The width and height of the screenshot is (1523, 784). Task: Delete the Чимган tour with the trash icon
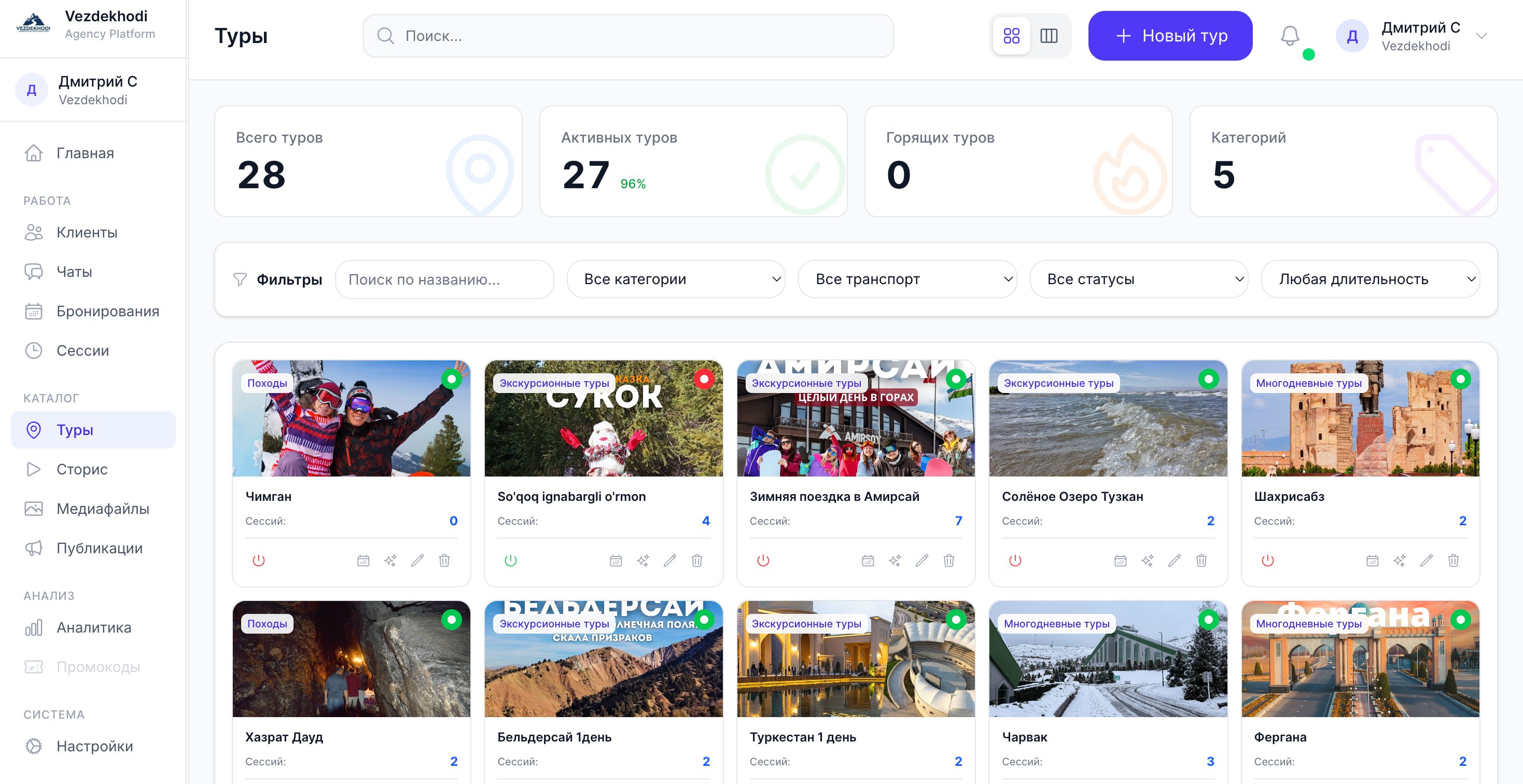tap(444, 561)
